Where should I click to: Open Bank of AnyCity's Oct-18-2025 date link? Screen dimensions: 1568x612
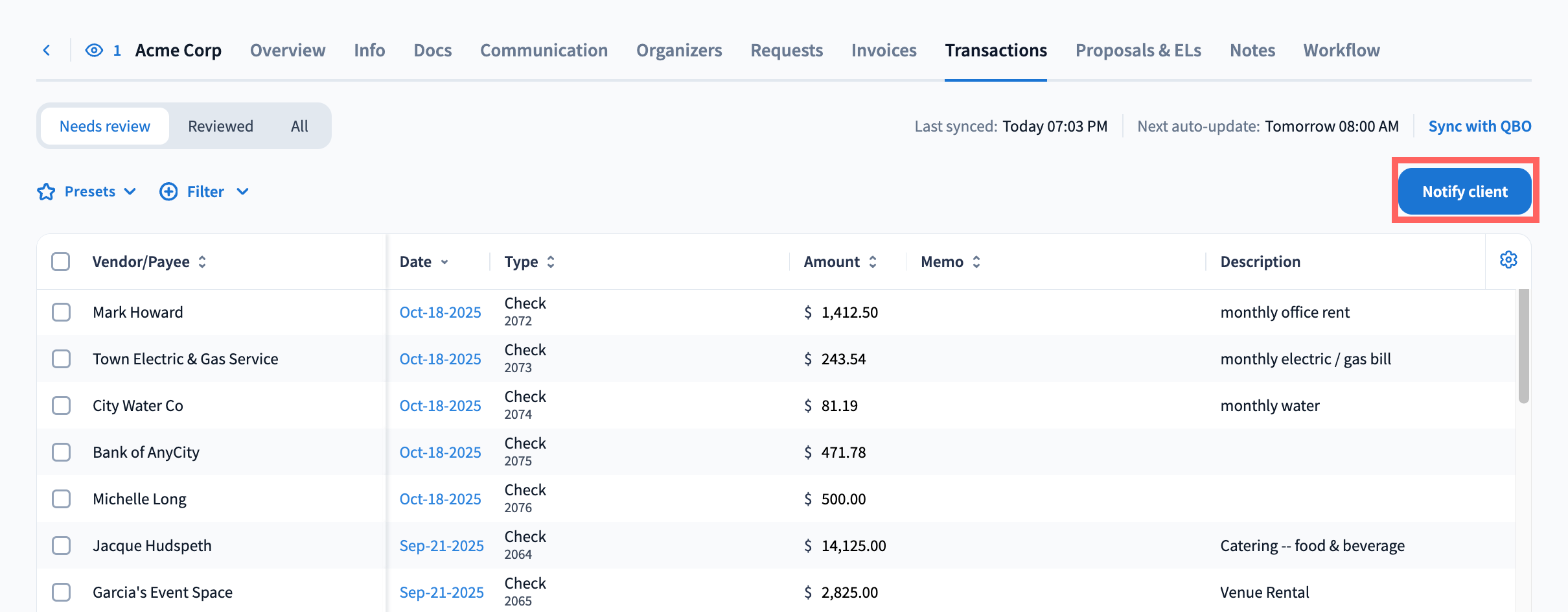(x=440, y=453)
